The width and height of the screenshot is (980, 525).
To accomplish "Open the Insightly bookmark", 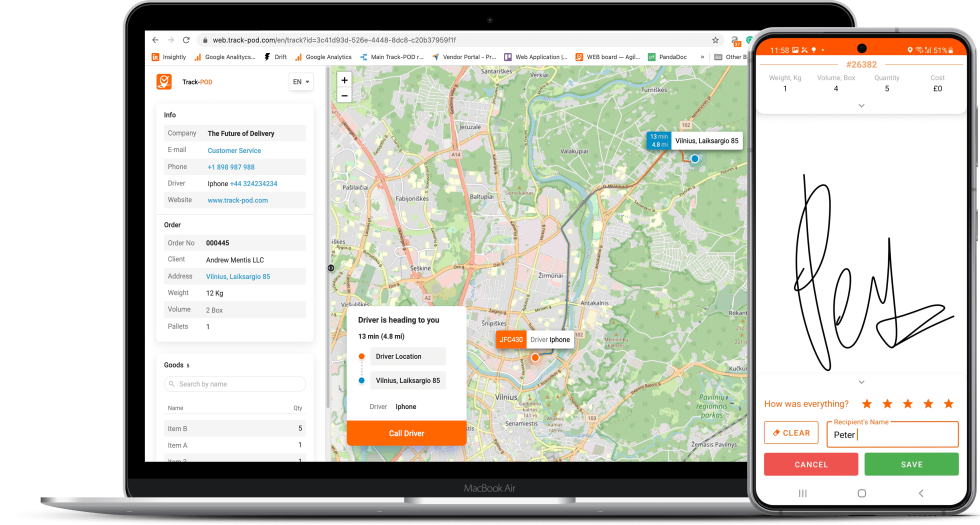I will click(168, 57).
